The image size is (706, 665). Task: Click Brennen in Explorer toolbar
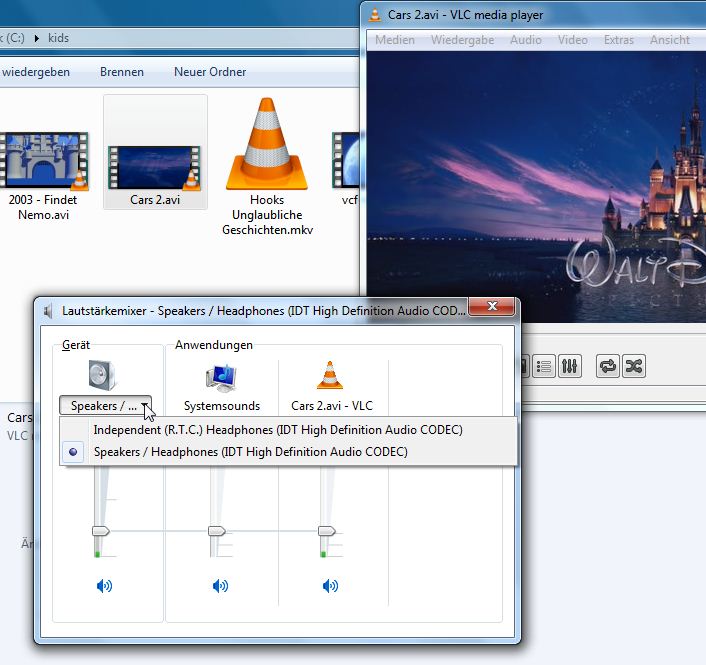coord(122,72)
